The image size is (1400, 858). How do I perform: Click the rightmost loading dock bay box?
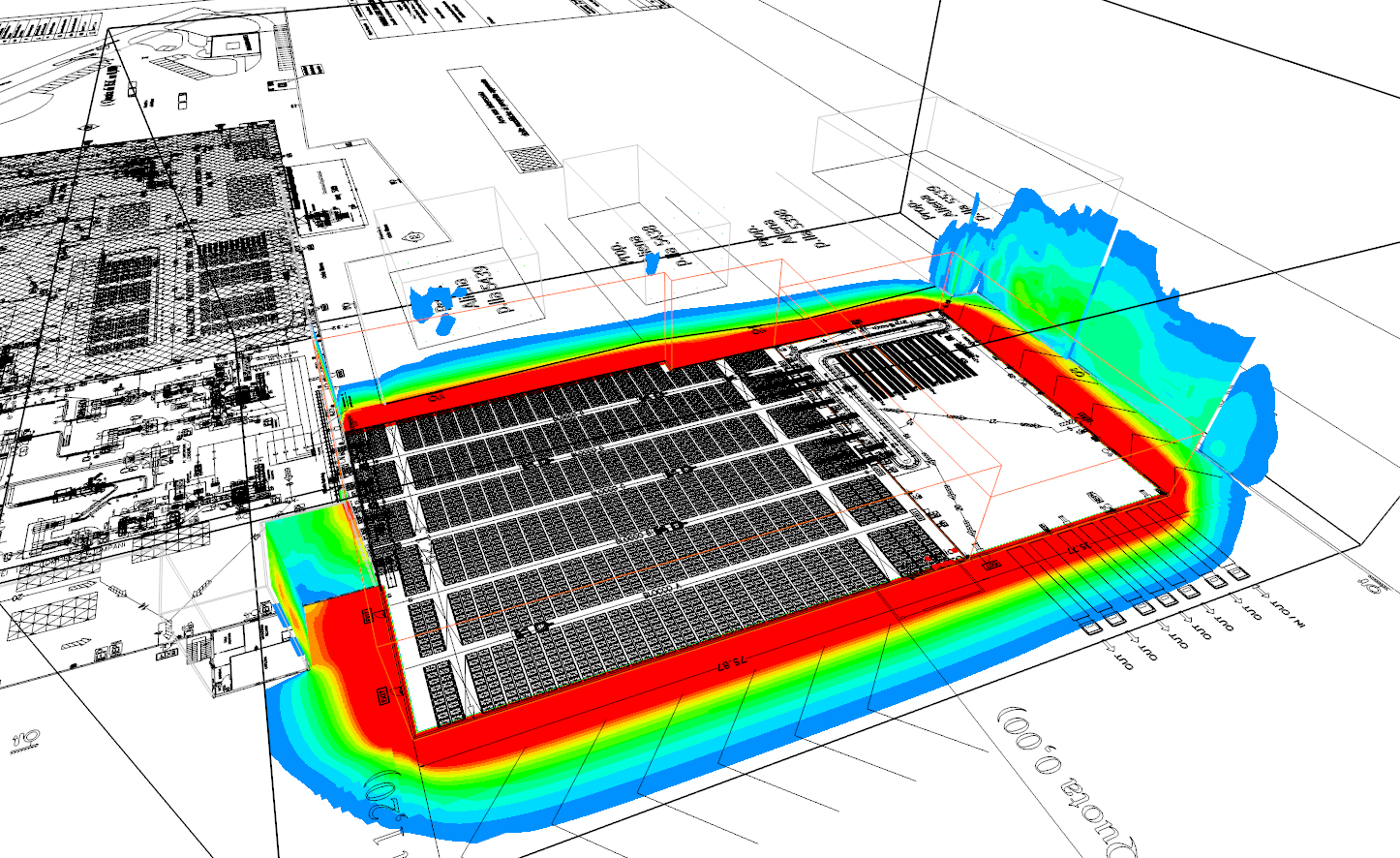click(1237, 574)
